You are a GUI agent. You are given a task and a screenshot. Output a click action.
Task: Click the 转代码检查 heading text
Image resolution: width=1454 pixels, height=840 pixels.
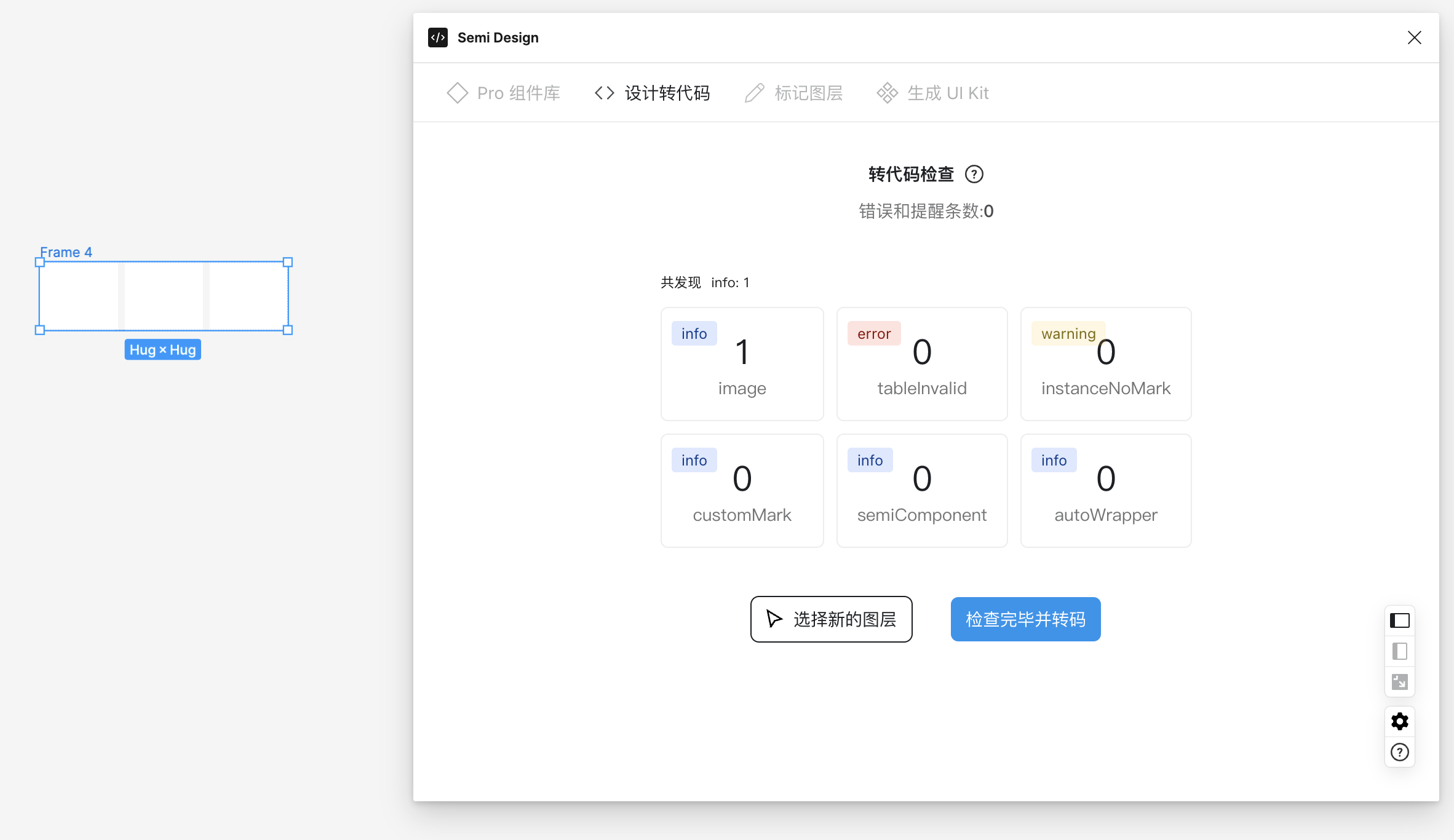911,175
